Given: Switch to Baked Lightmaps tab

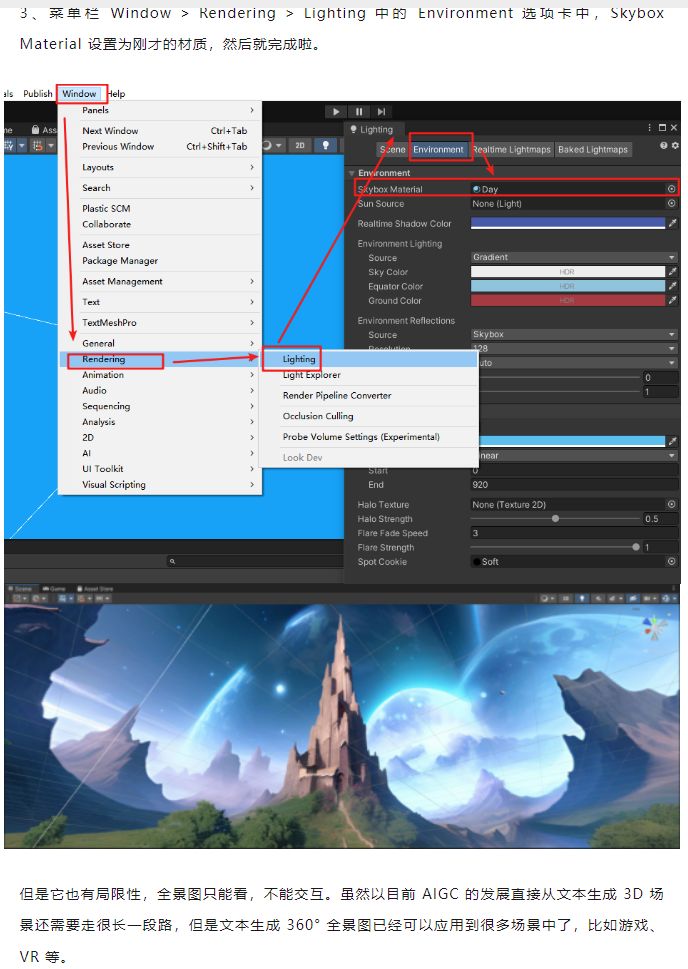Looking at the screenshot, I should pyautogui.click(x=593, y=150).
